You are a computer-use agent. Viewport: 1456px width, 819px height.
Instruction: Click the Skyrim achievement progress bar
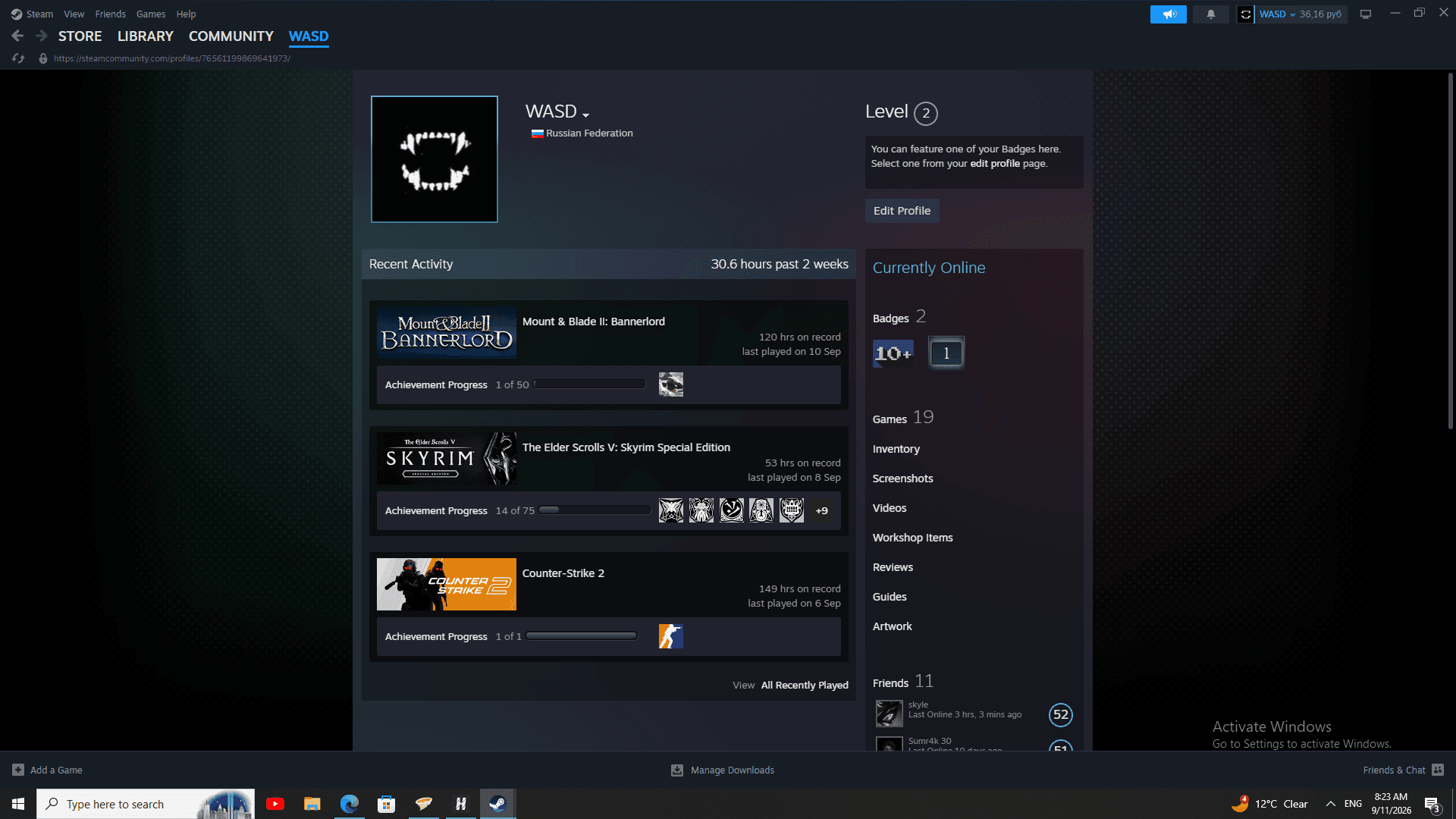click(595, 510)
